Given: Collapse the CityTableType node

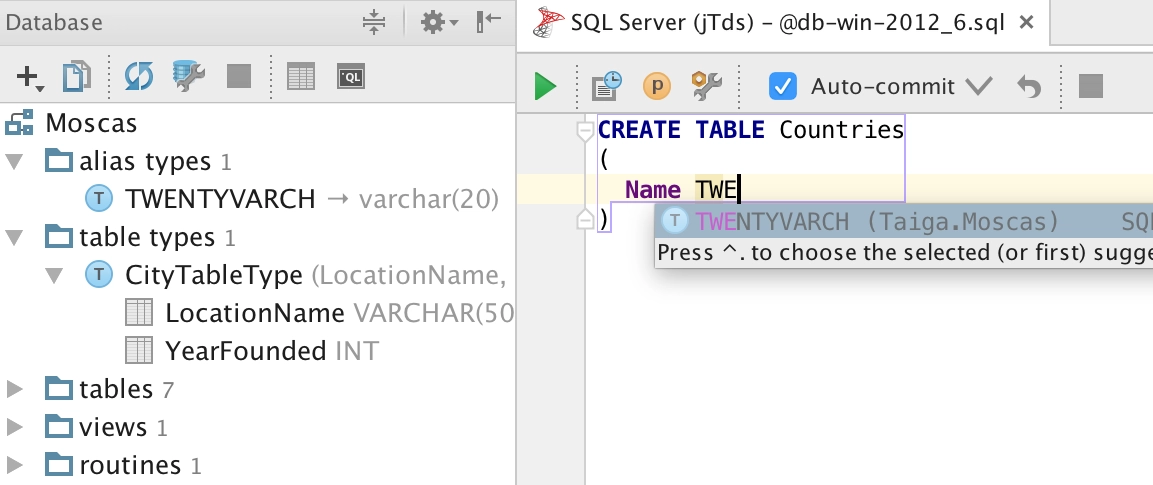Looking at the screenshot, I should 54,276.
